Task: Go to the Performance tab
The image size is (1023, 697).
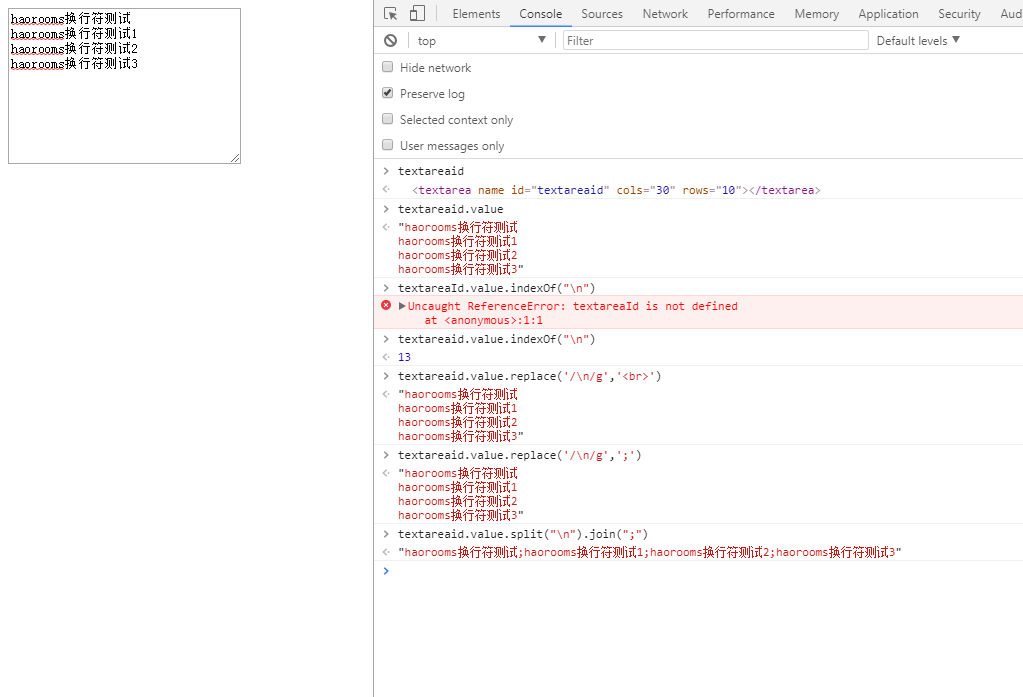Action: tap(741, 14)
